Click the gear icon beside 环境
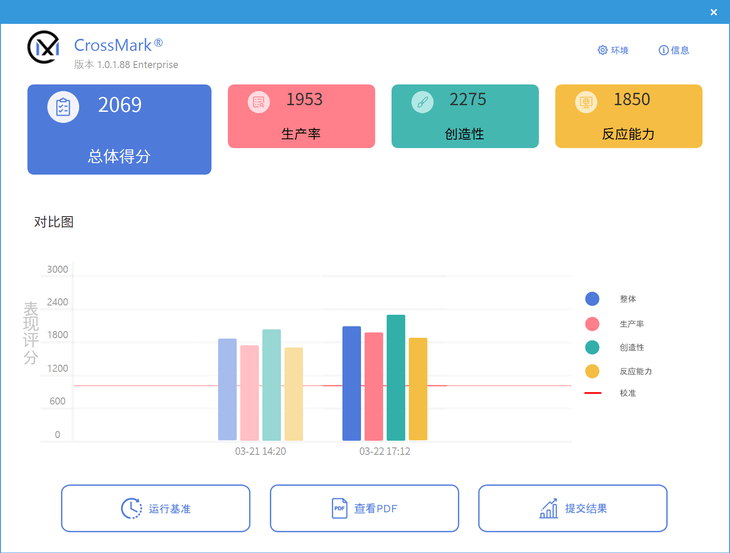730x553 pixels. coord(602,50)
